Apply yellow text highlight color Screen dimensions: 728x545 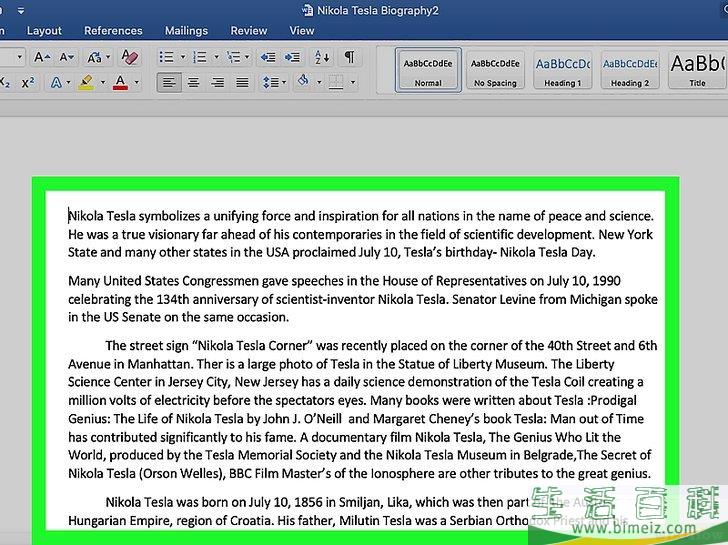pyautogui.click(x=86, y=83)
